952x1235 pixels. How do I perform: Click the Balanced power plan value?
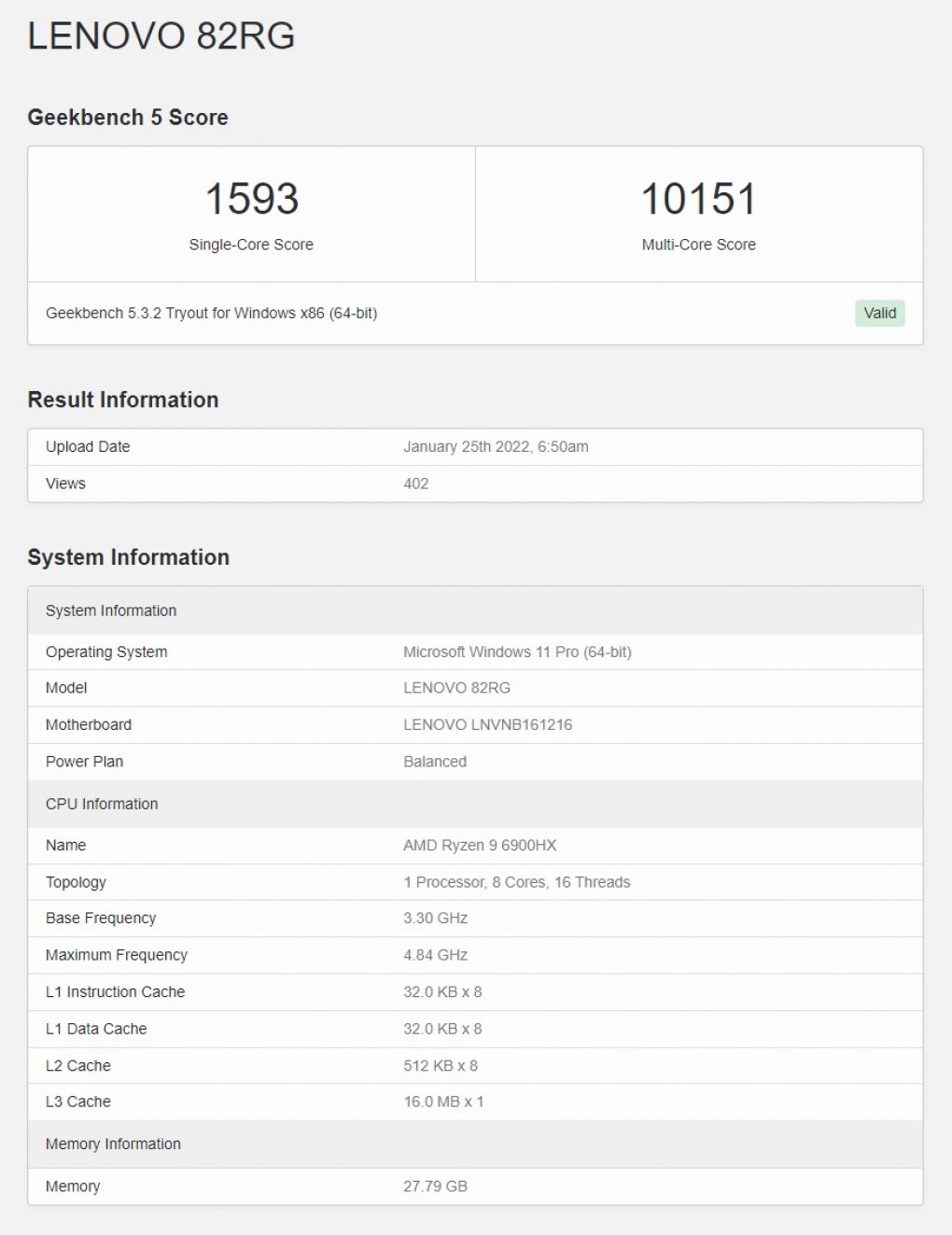coord(435,762)
